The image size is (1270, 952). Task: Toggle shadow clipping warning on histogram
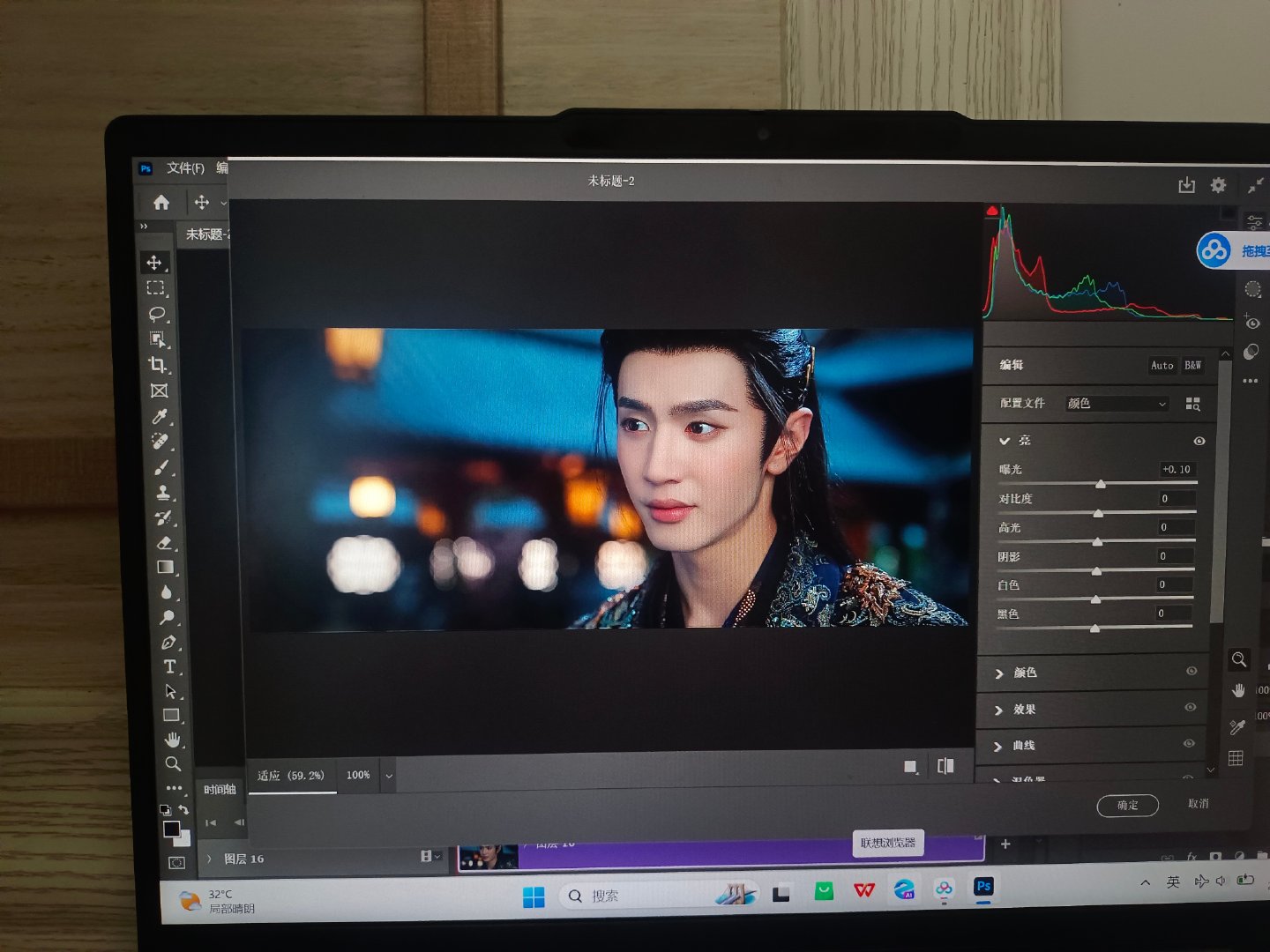[992, 211]
